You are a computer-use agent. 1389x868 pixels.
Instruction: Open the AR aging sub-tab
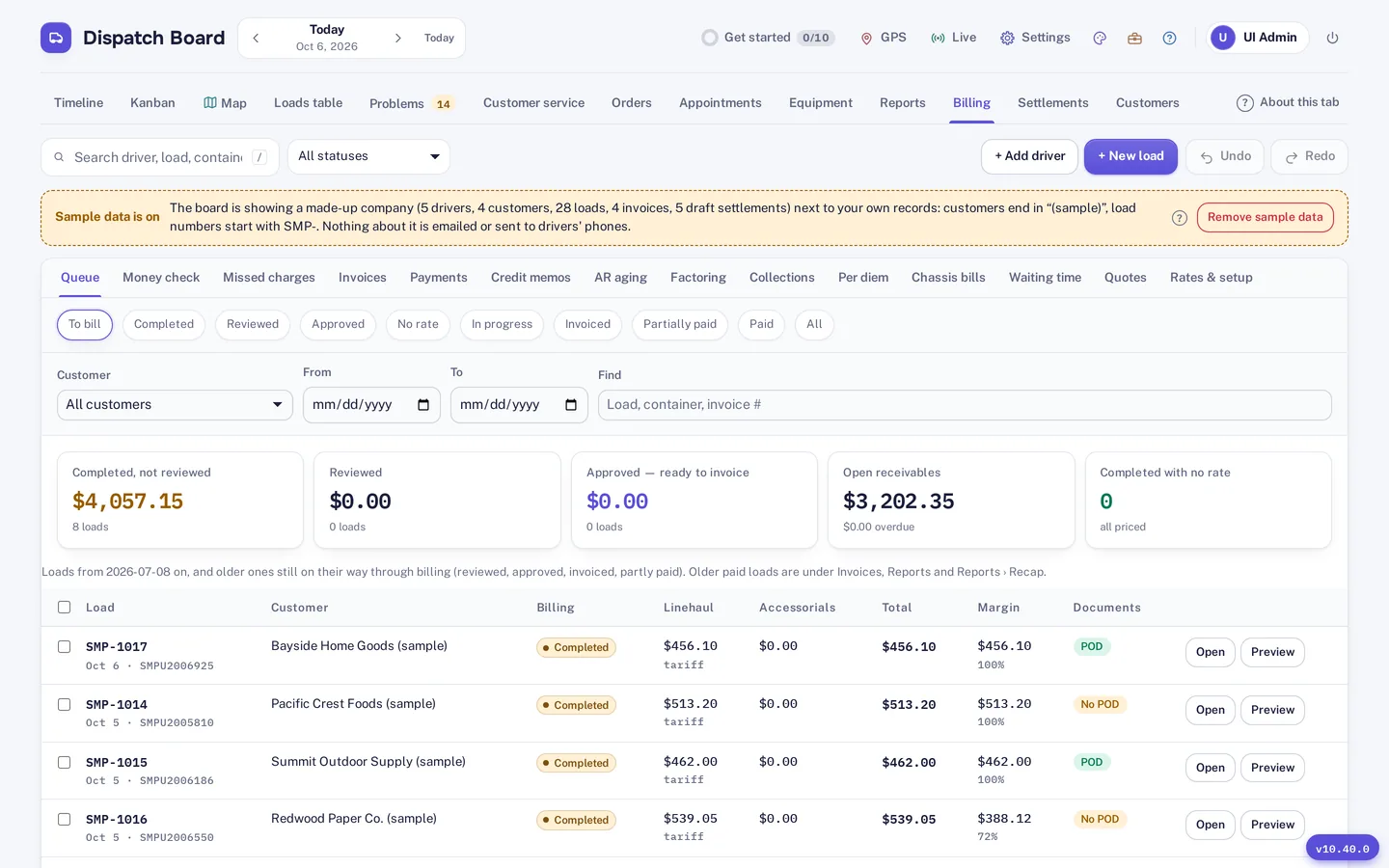(x=620, y=278)
